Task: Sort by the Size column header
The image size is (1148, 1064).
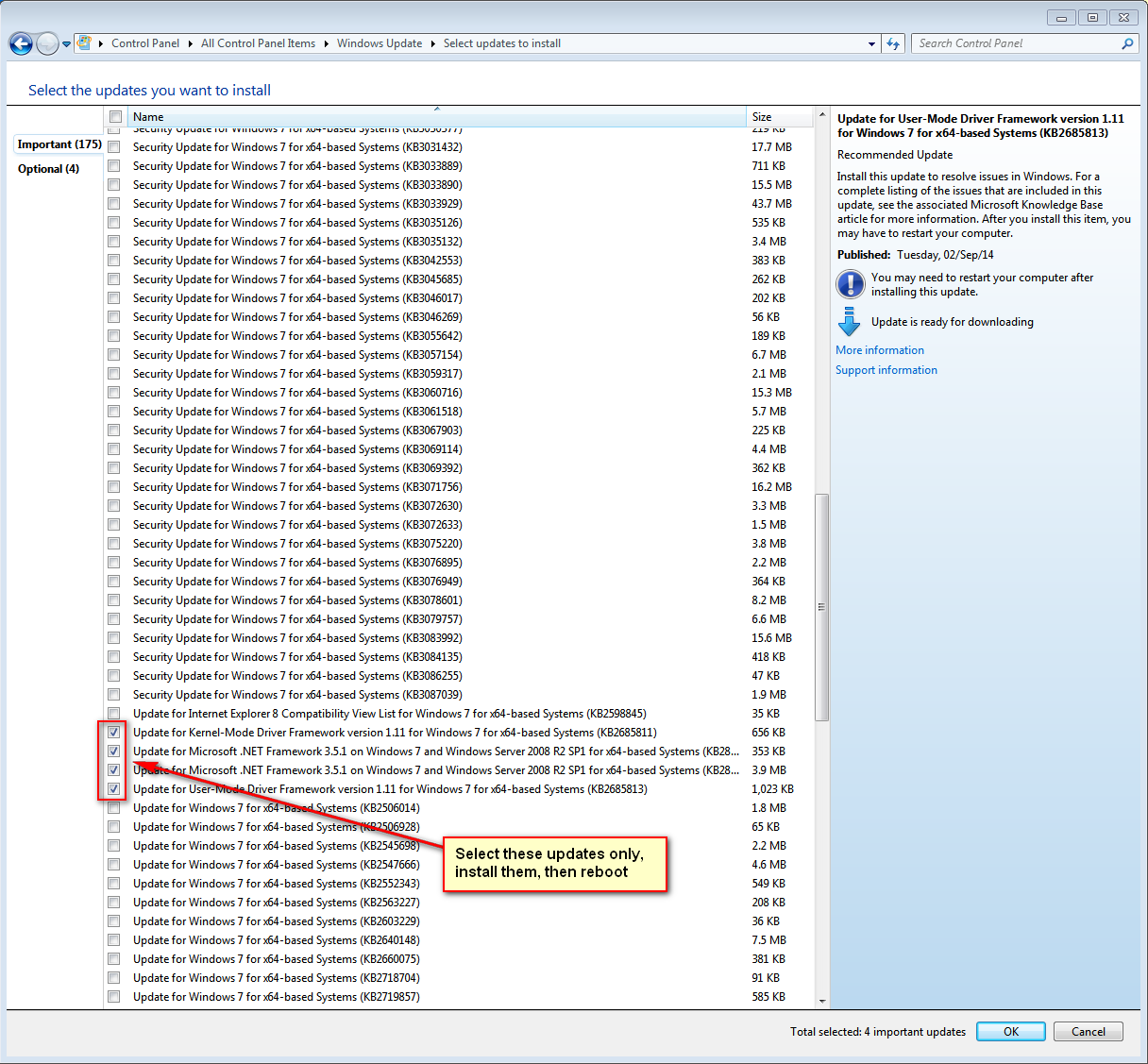Action: 780,117
